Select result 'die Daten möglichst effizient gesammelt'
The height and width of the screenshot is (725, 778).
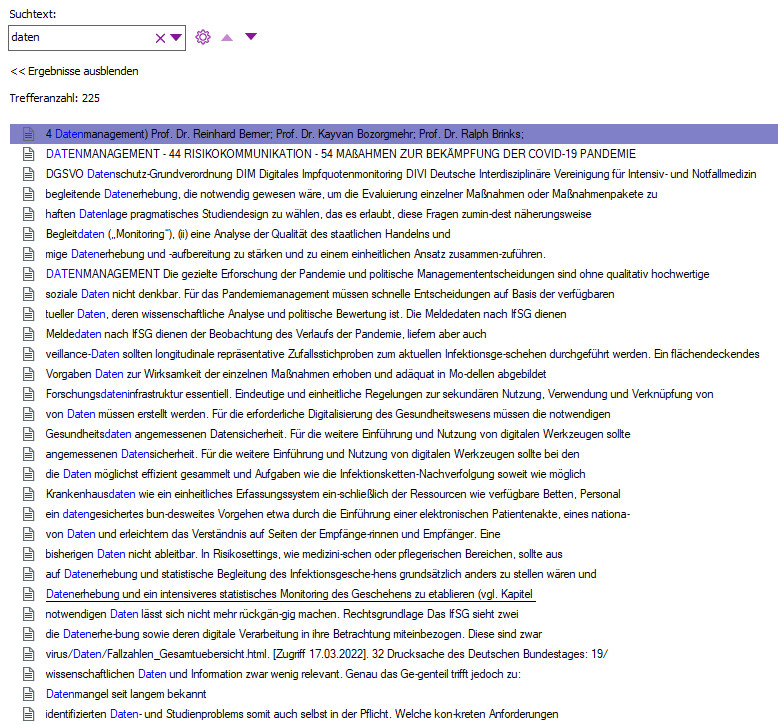click(x=316, y=474)
